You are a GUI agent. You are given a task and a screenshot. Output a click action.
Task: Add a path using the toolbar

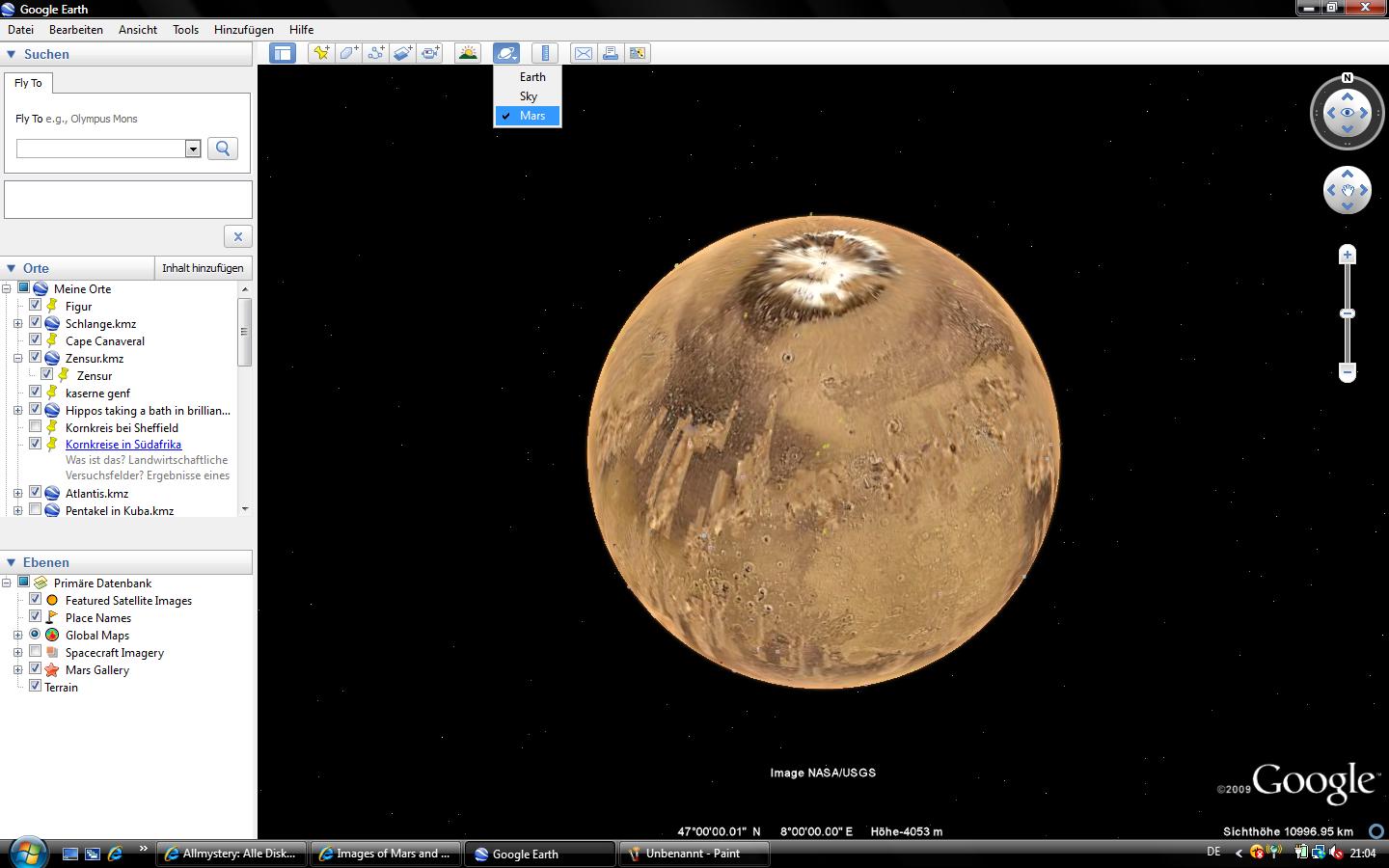click(x=375, y=53)
